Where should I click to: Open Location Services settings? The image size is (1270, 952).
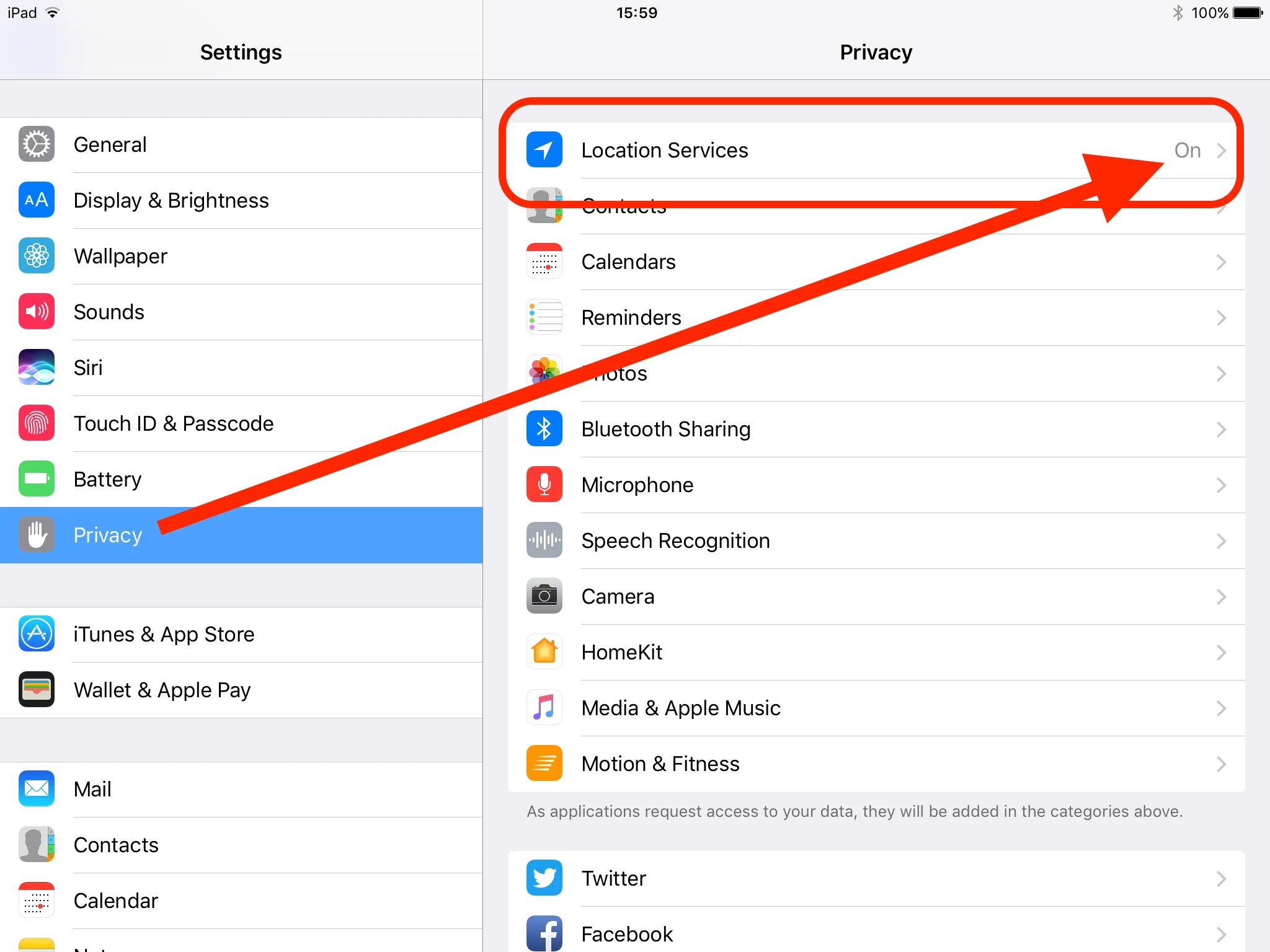pos(877,151)
